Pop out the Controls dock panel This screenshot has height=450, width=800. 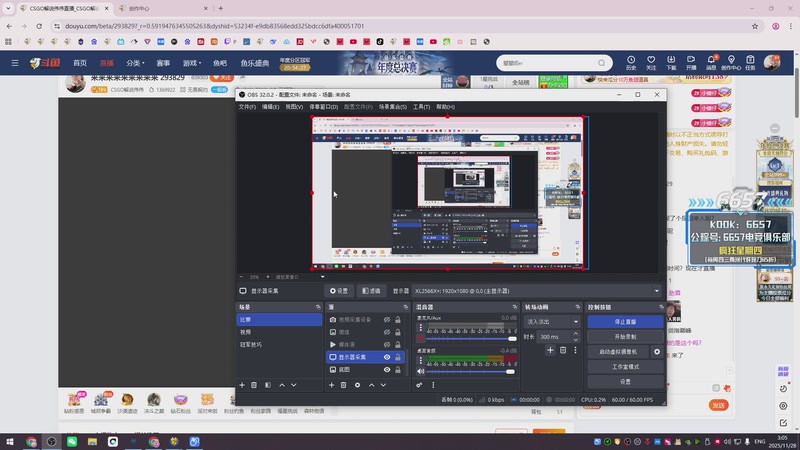661,307
